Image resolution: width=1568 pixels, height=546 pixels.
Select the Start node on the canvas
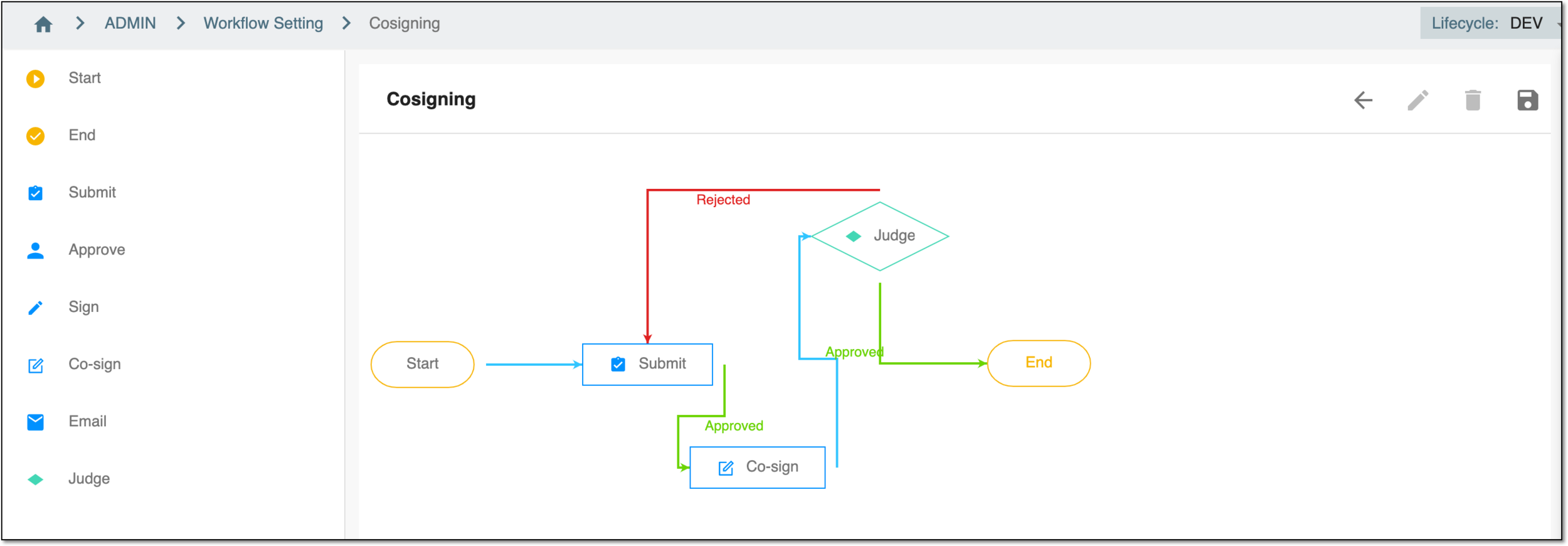click(x=422, y=365)
